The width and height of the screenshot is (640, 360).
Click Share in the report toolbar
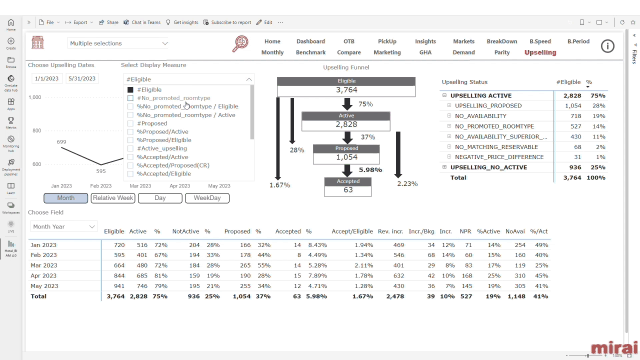click(109, 22)
